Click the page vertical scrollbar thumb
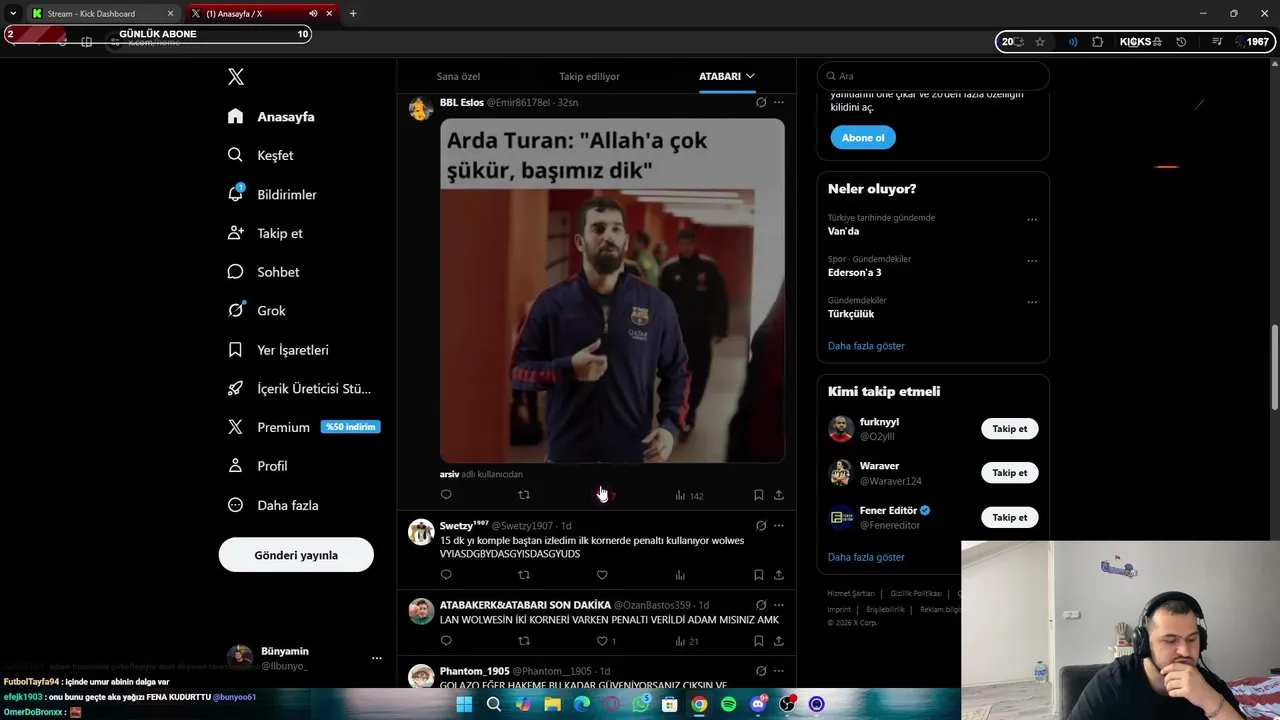This screenshot has width=1280, height=720. click(x=1274, y=368)
